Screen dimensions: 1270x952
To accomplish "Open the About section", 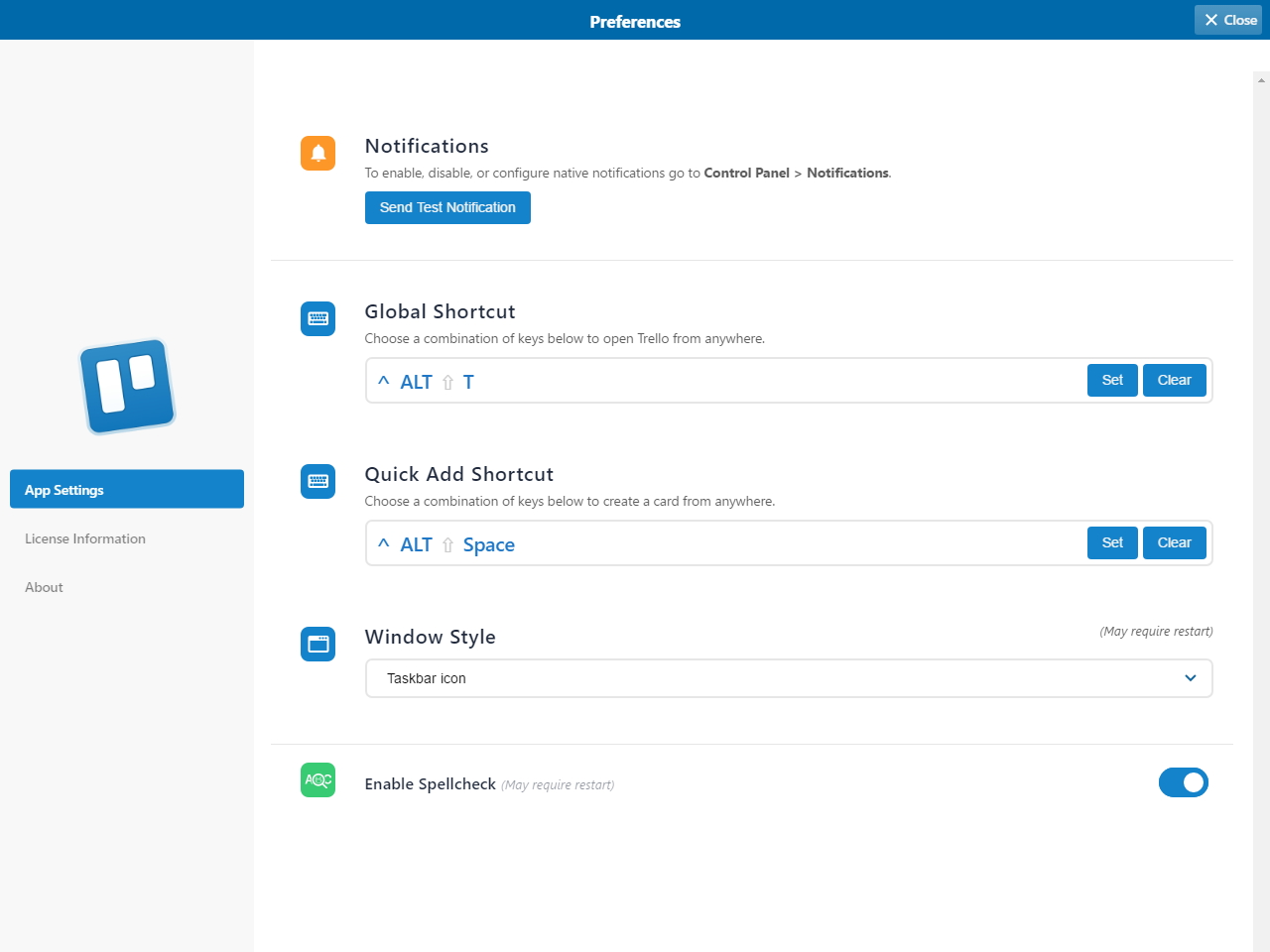I will (44, 587).
